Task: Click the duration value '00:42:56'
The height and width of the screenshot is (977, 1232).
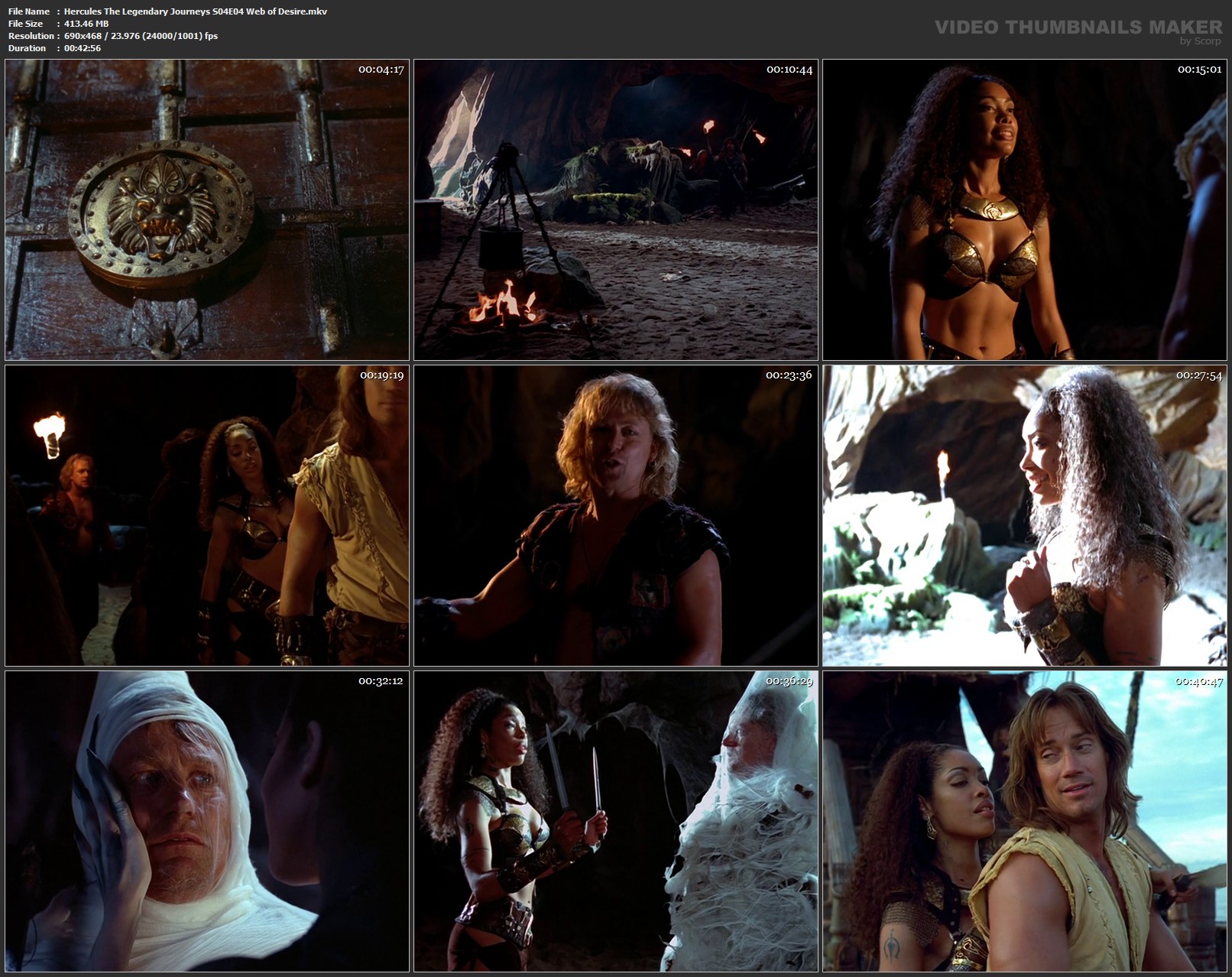Action: 83,48
